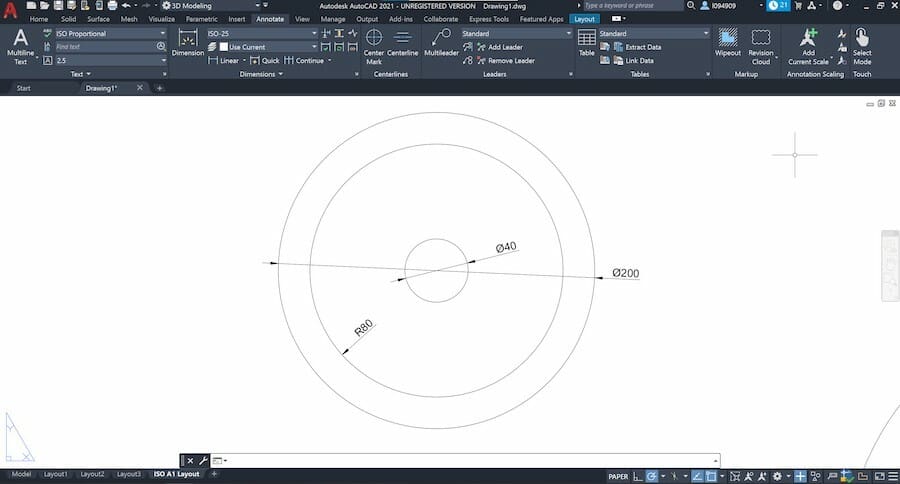
Task: Click Remove Leader button
Action: (x=506, y=60)
